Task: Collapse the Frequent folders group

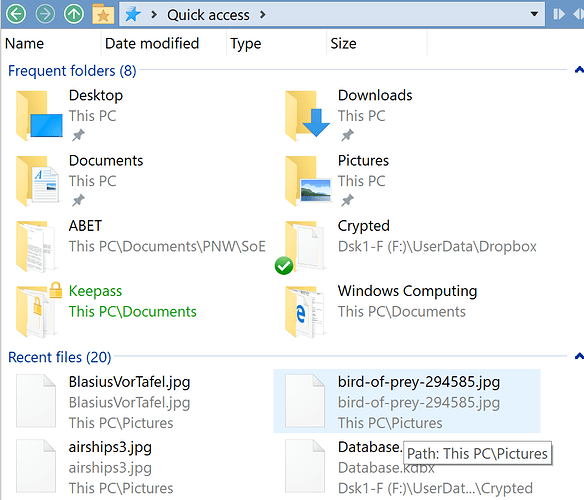Action: [x=579, y=69]
